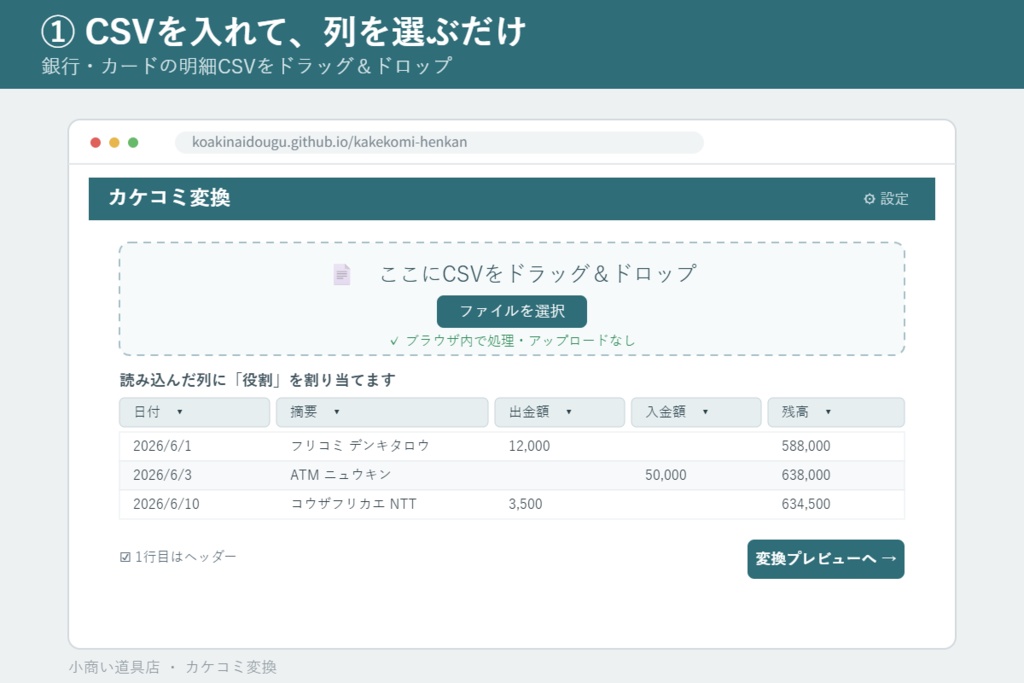Open the 出金額 column role dropdown

point(560,412)
